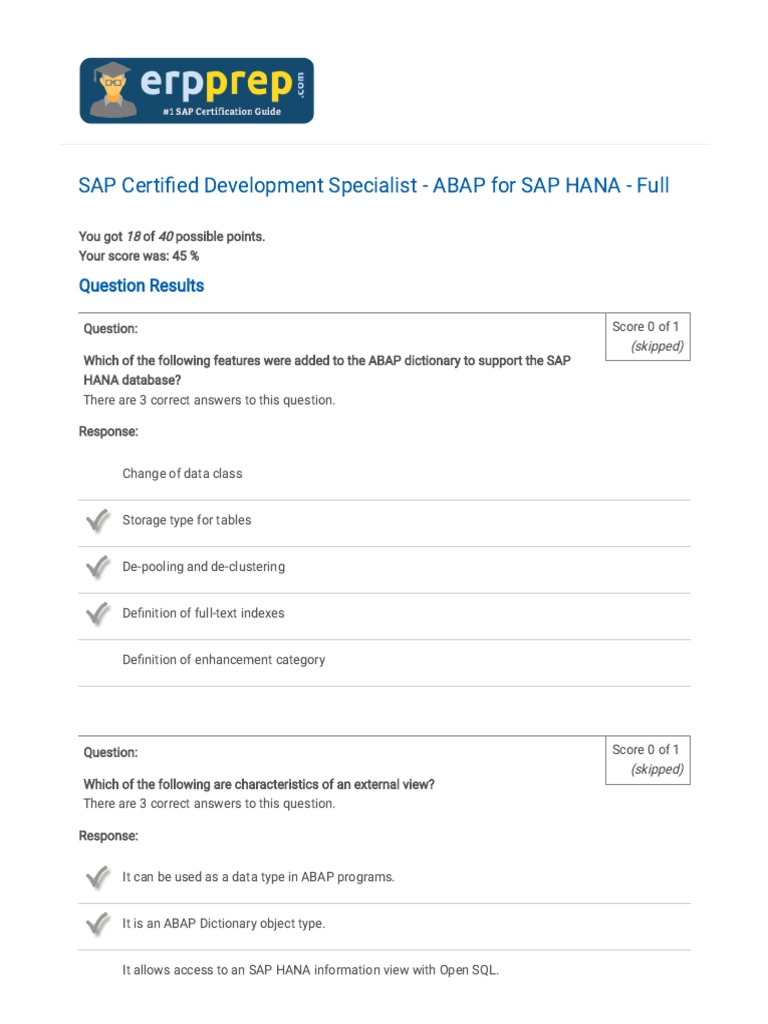
Task: Click first question's Score 0 of 1 box
Action: 646,337
